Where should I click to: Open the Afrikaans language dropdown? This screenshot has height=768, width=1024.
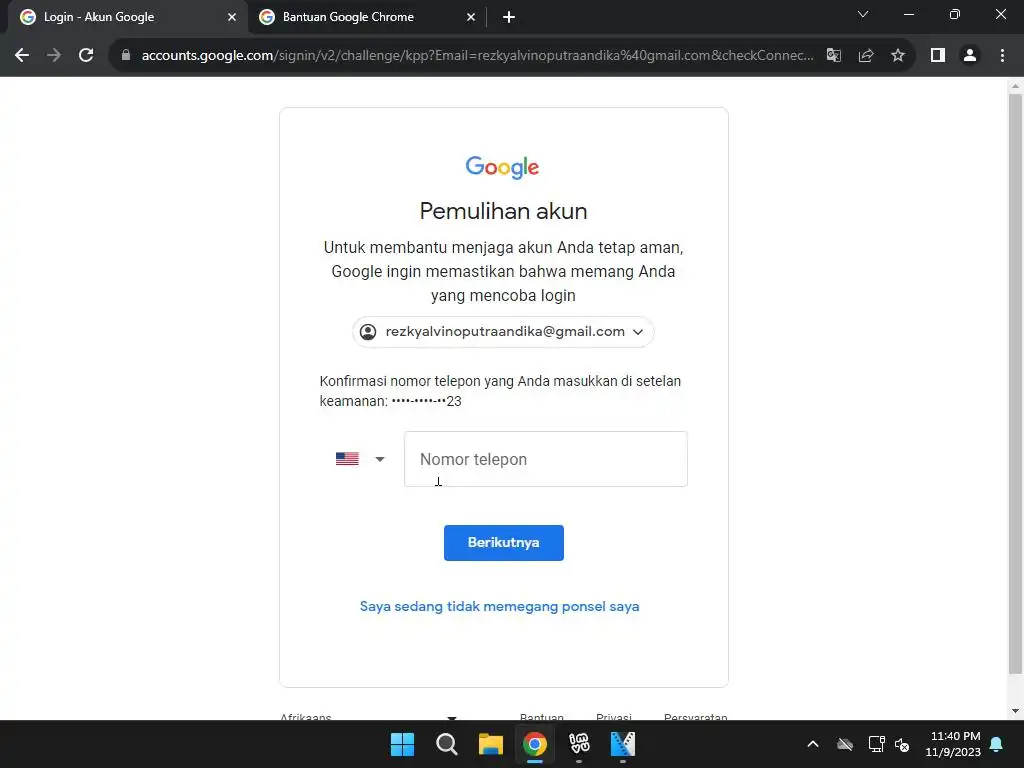(369, 716)
